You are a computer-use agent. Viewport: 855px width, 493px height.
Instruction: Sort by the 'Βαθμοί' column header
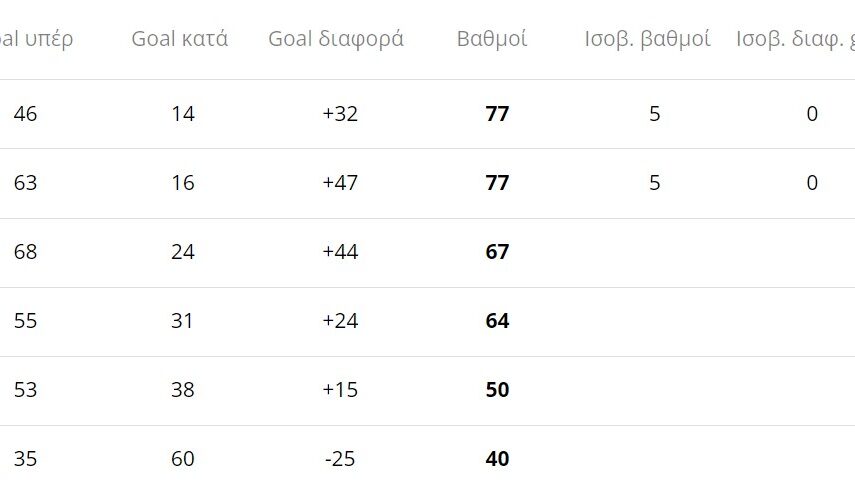pos(491,40)
